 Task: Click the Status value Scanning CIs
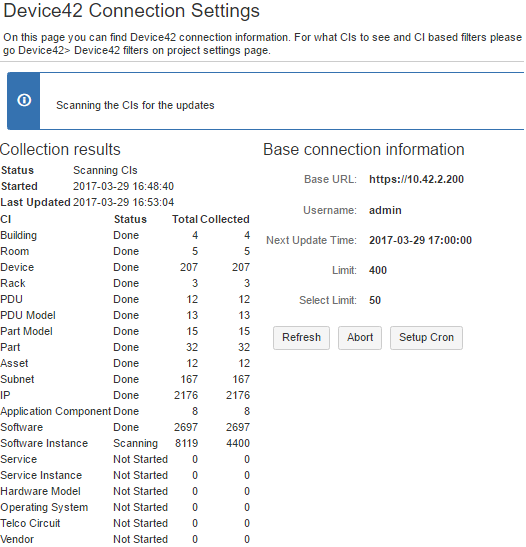point(105,170)
